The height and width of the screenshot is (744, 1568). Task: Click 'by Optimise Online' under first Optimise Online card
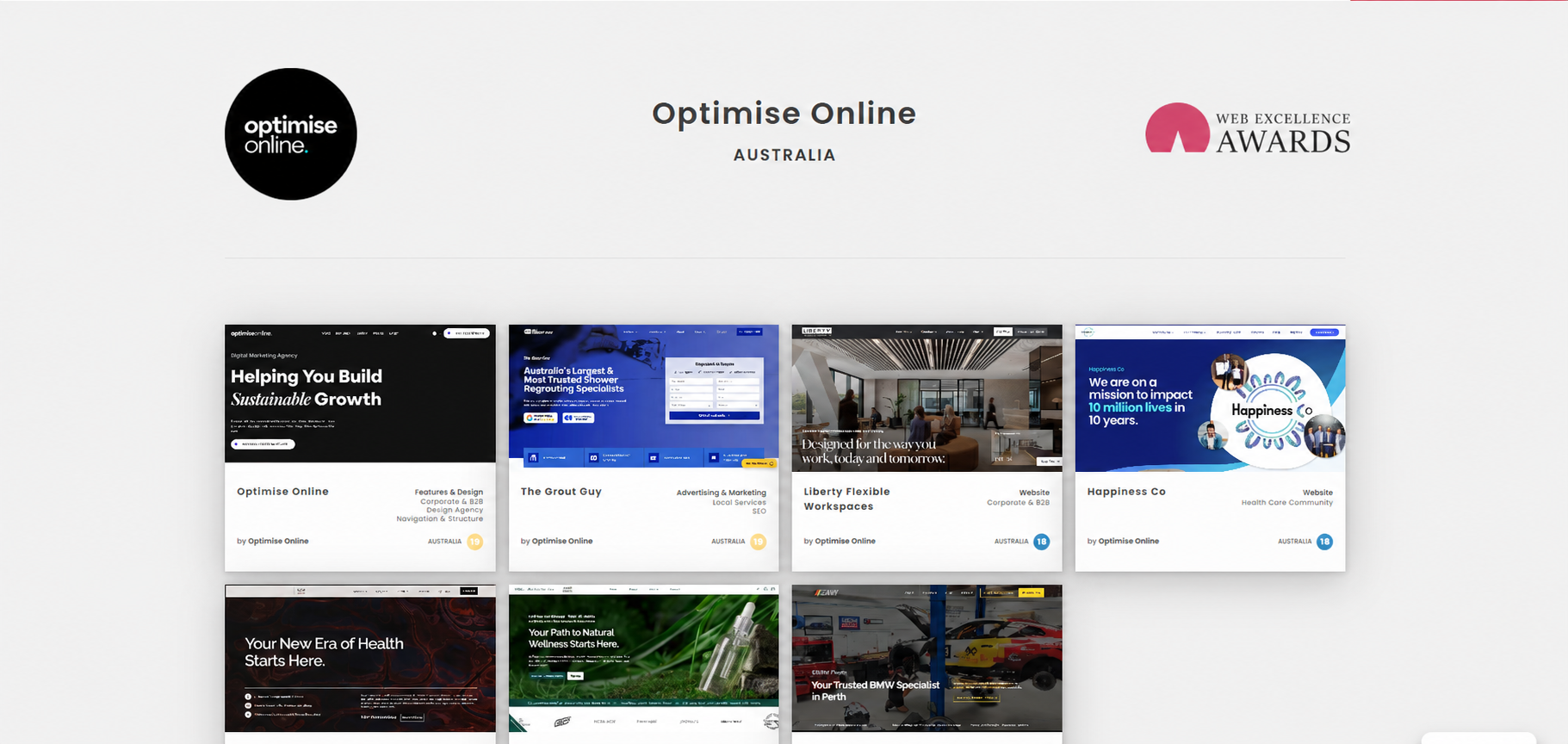pyautogui.click(x=272, y=542)
